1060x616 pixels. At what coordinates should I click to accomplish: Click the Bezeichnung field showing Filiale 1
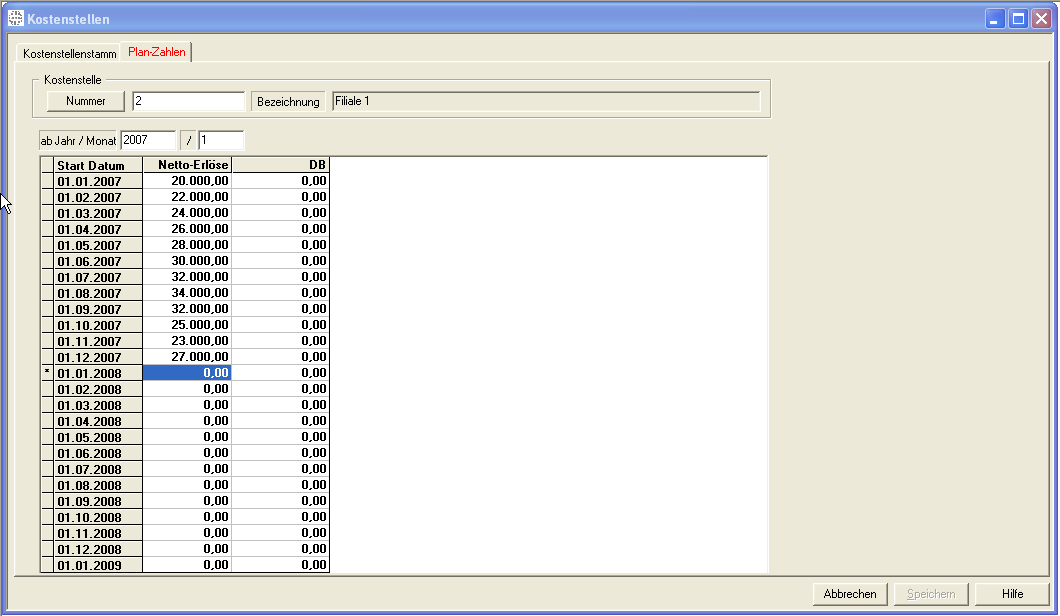click(545, 101)
